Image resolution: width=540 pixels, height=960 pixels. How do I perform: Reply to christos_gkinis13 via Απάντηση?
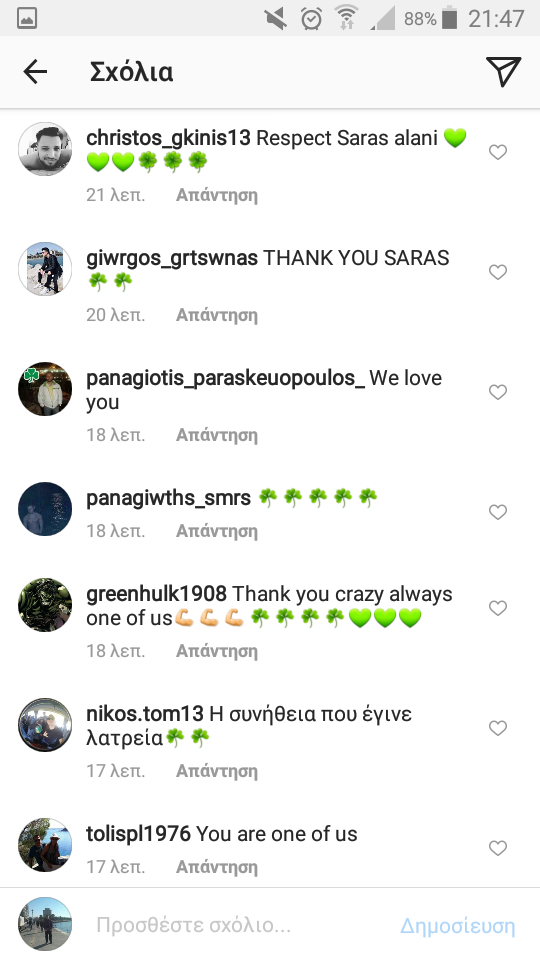point(217,195)
